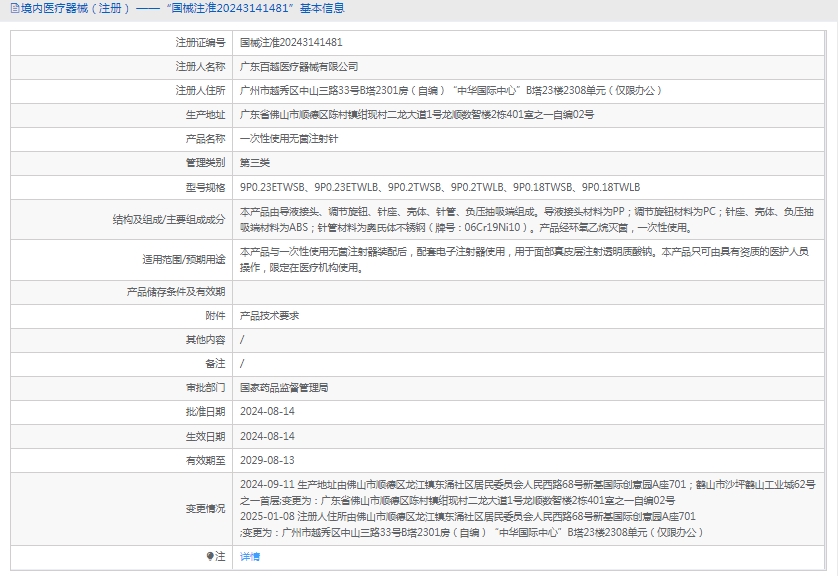Image resolution: width=838 pixels, height=576 pixels.
Task: Click expiry date value 2029-08-13
Action: coord(267,460)
